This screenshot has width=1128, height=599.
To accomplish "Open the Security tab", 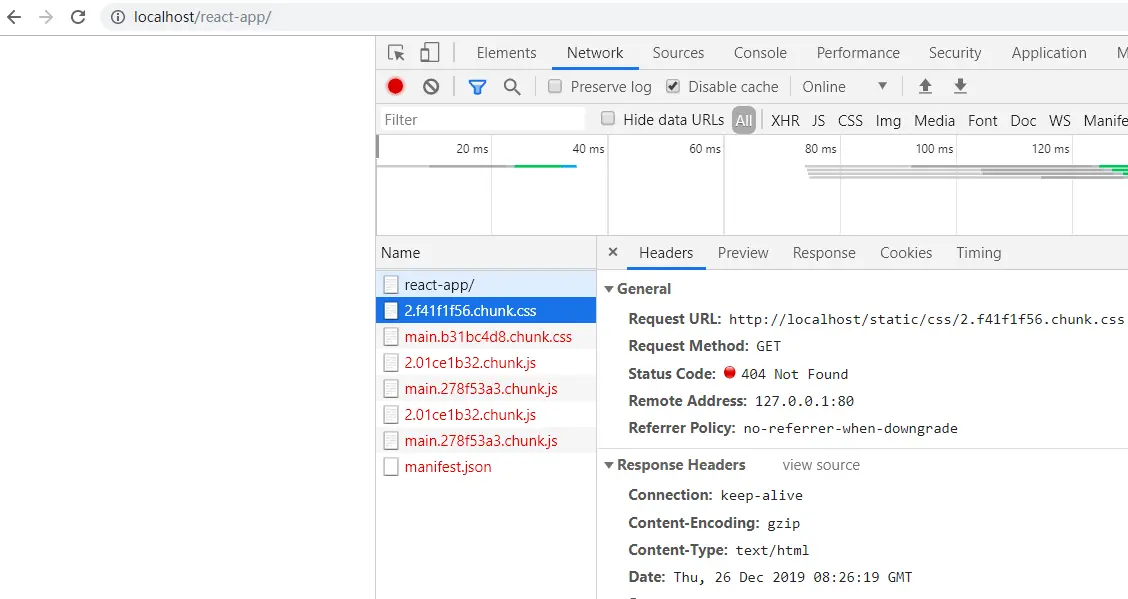I will pos(955,52).
